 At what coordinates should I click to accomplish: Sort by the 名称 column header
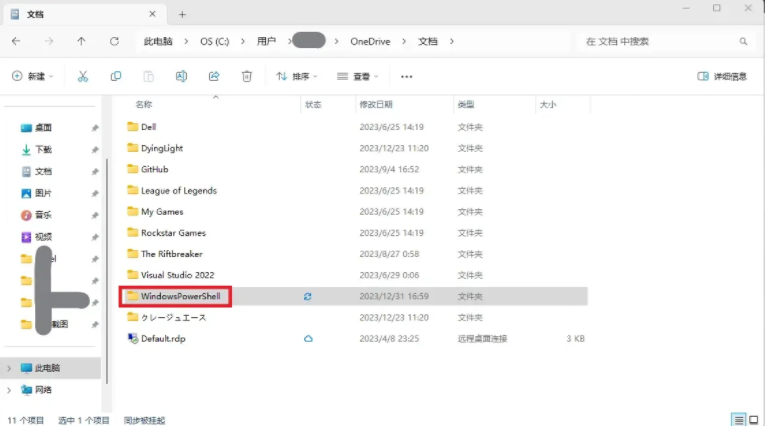point(144,105)
